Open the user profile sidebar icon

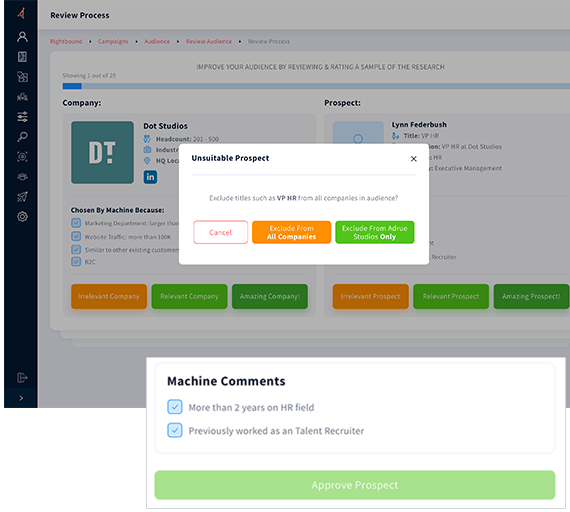coord(22,37)
